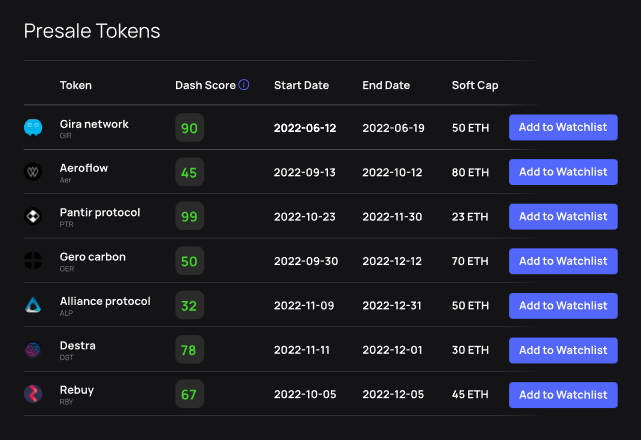Add Gira network to watchlist
641x440 pixels.
(563, 127)
